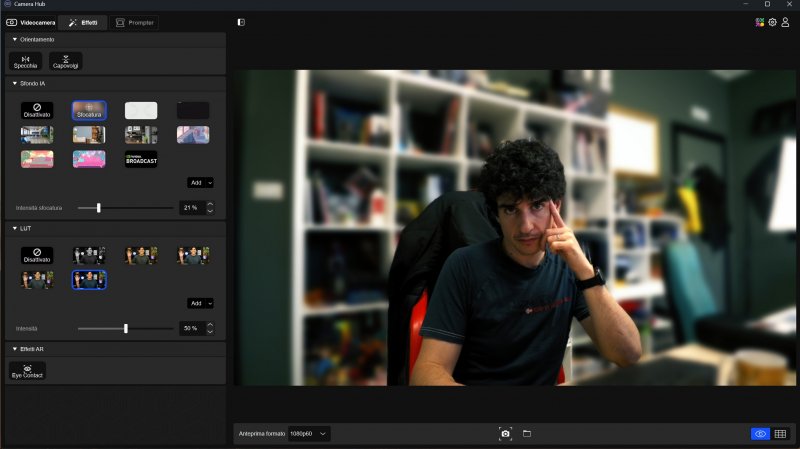This screenshot has height=449, width=800.
Task: Collapse the left sidebar panel icon
Action: (241, 22)
